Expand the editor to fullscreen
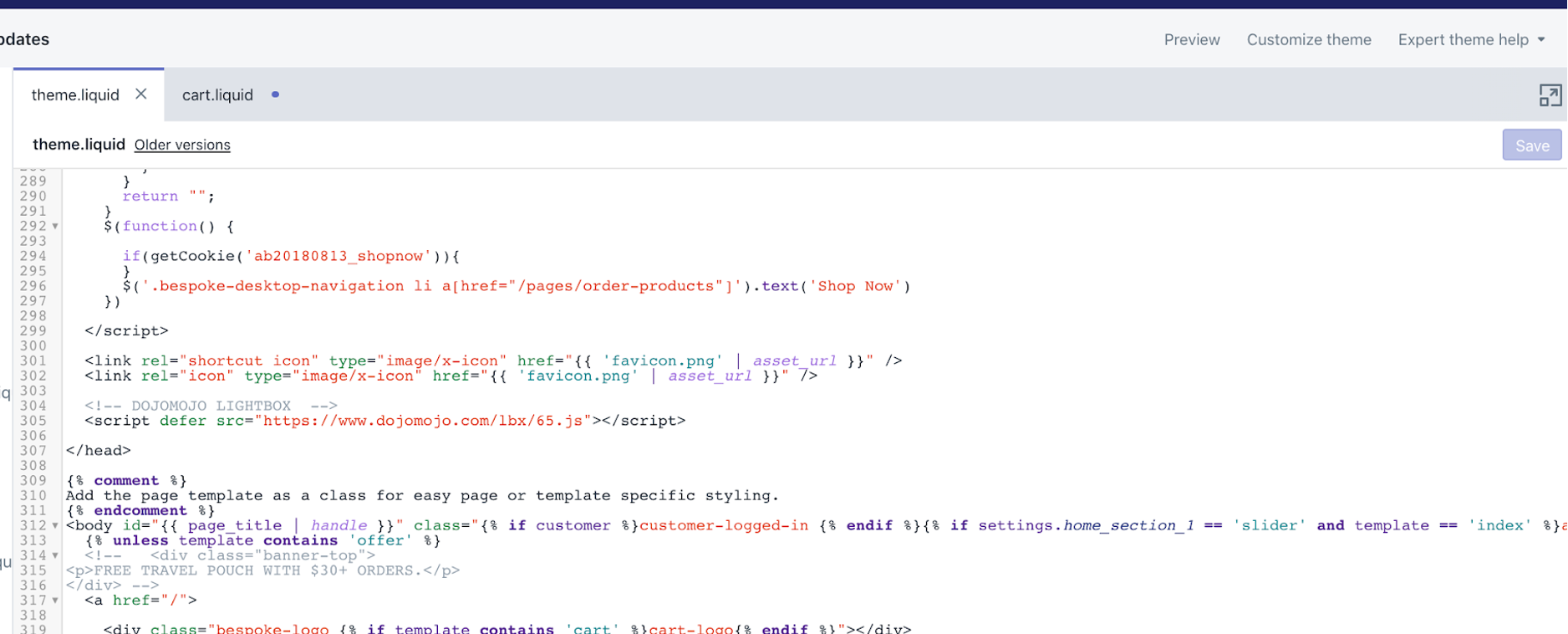 coord(1550,95)
